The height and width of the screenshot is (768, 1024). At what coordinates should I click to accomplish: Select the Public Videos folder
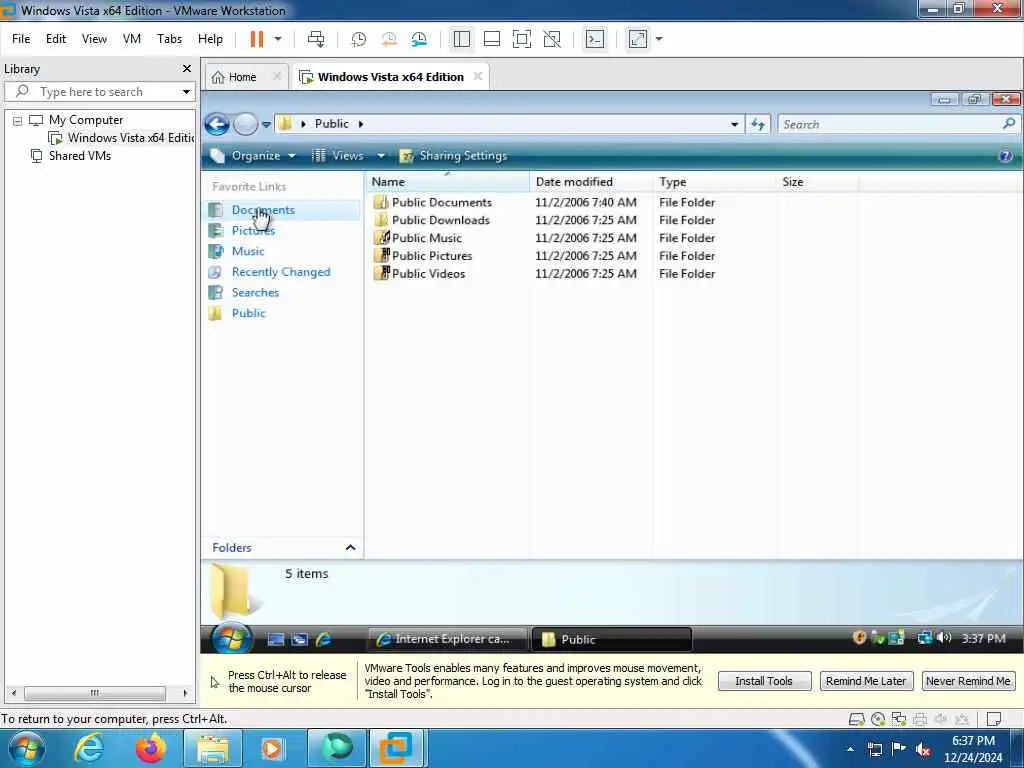pos(428,274)
